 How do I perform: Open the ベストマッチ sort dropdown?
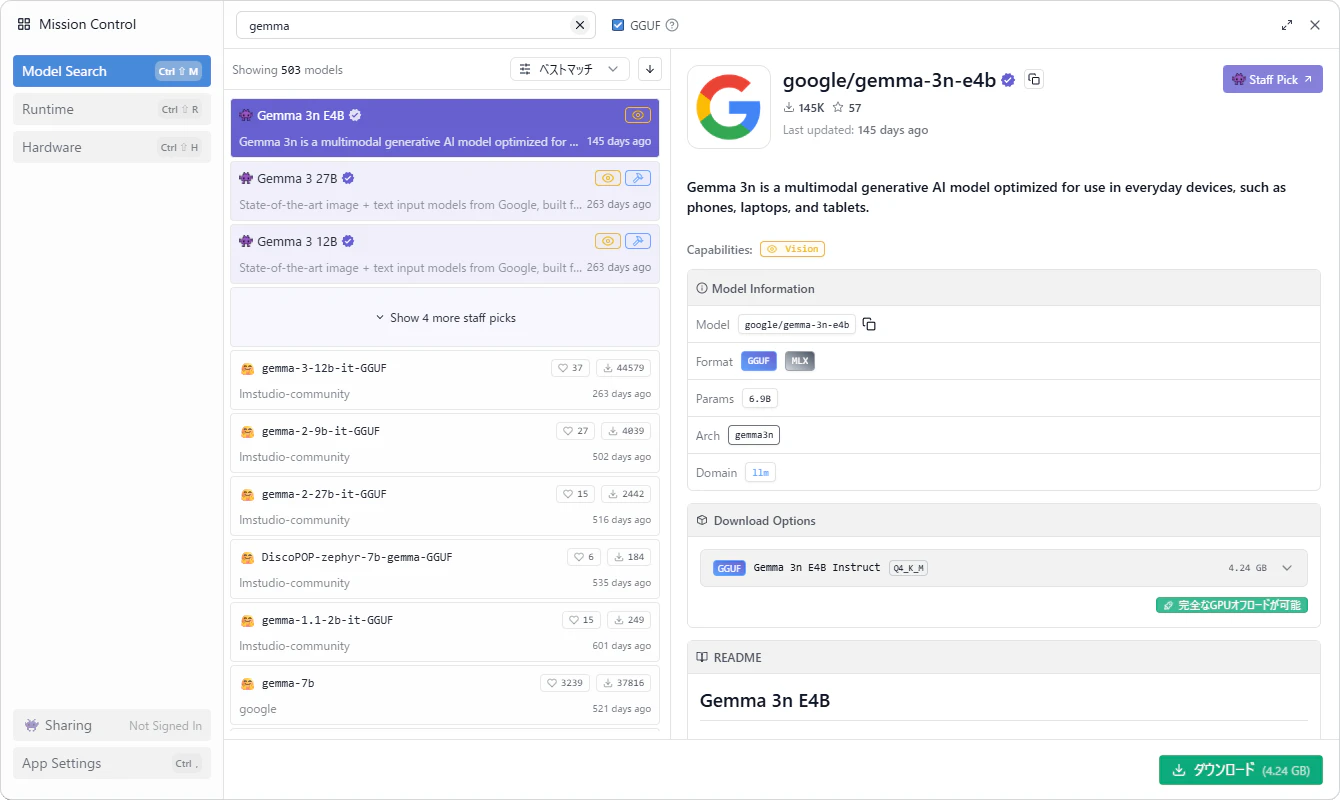pos(569,69)
